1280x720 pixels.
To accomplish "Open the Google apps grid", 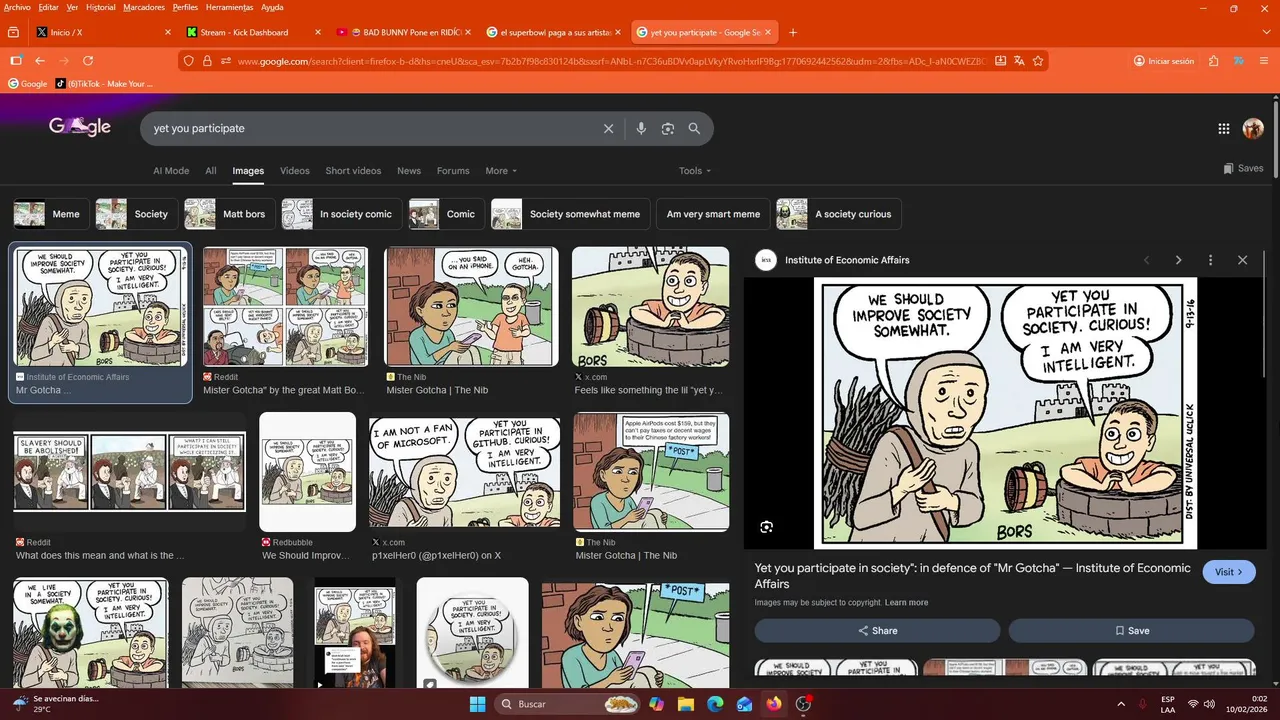I will click(1224, 128).
